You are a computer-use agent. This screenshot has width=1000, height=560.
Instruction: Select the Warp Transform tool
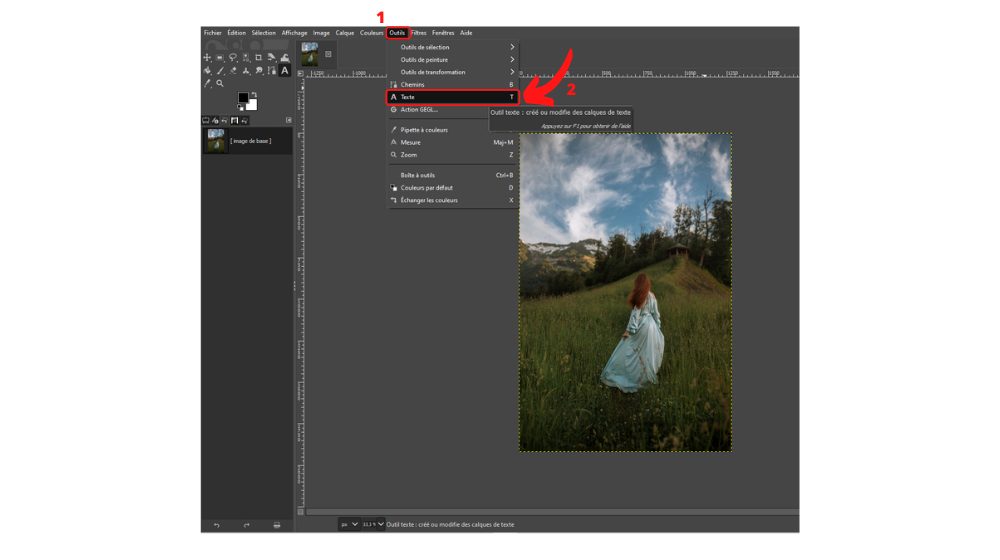(285, 57)
